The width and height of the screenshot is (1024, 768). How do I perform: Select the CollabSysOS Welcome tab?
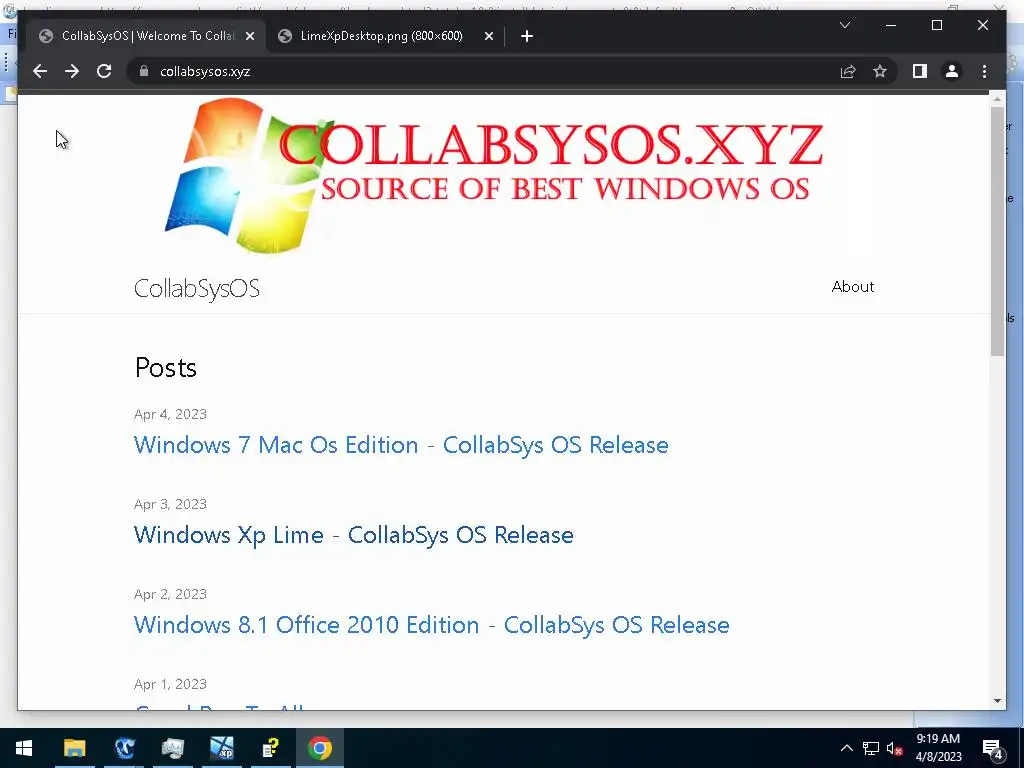(146, 36)
